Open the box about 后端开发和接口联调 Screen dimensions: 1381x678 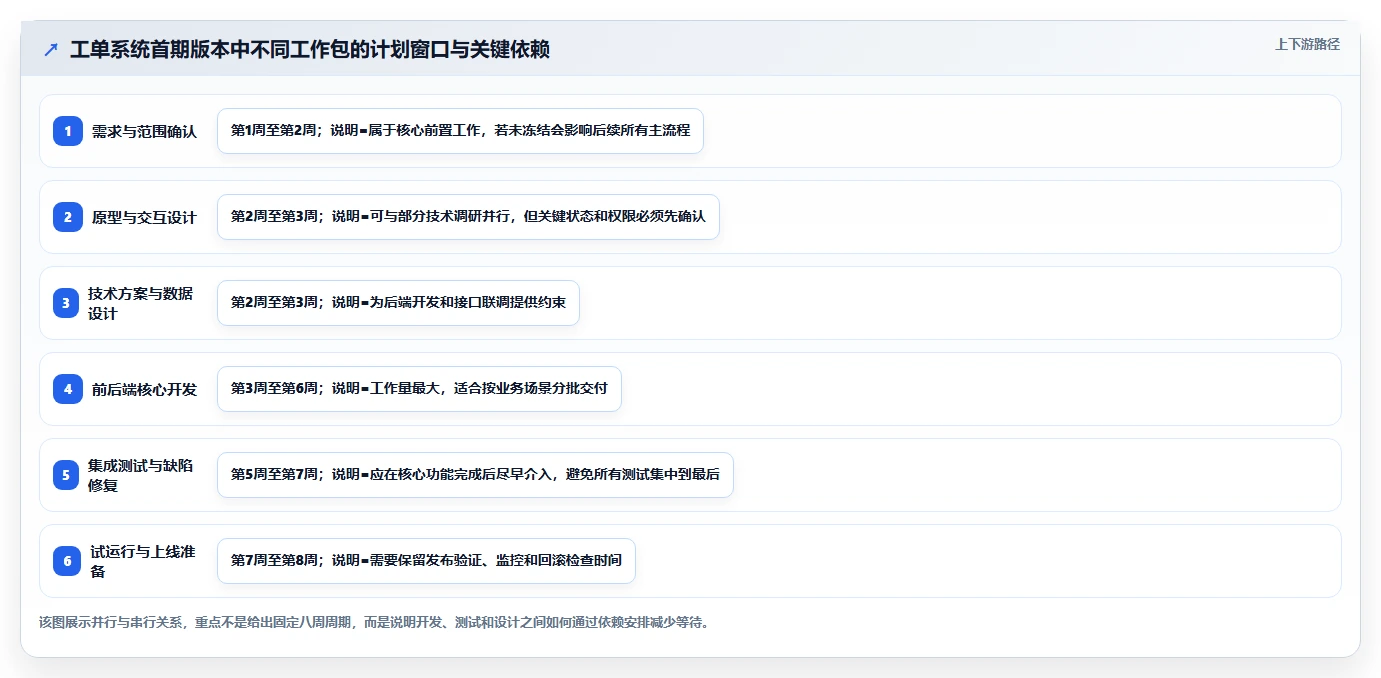398,303
